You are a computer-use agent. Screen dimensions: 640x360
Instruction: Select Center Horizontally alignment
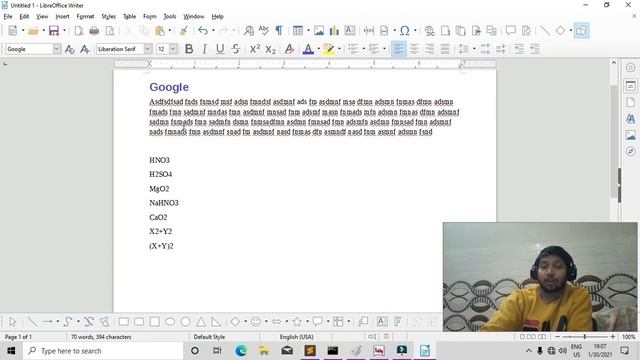pos(414,49)
